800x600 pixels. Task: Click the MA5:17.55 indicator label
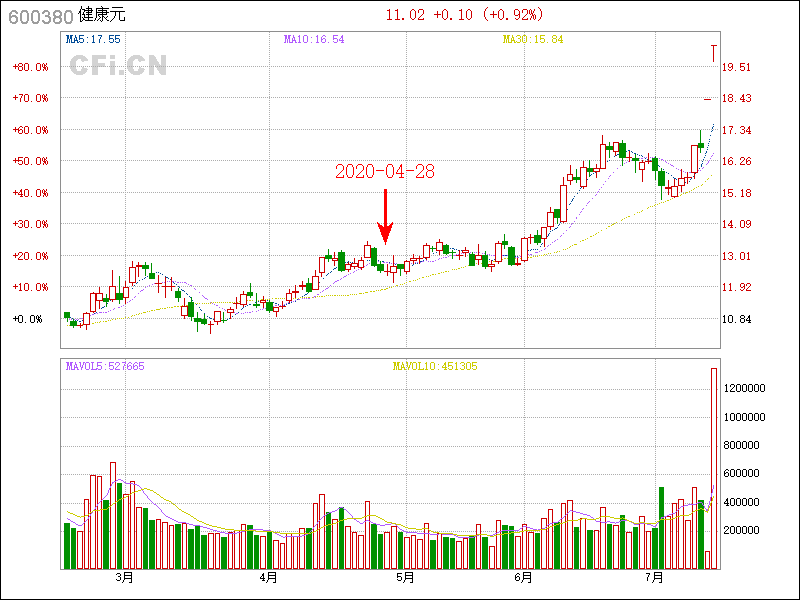[x=93, y=40]
